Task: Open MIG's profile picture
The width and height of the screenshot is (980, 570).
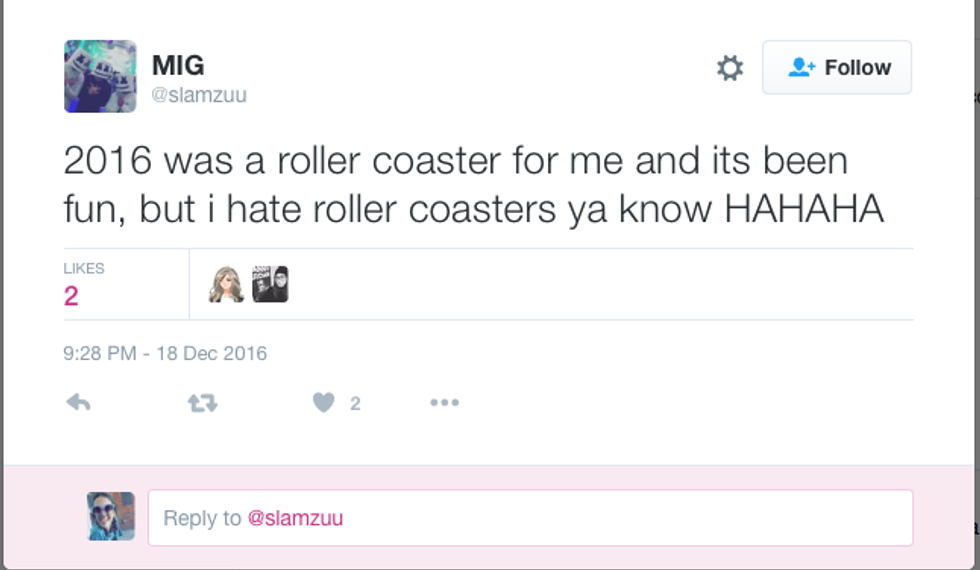Action: pyautogui.click(x=100, y=76)
